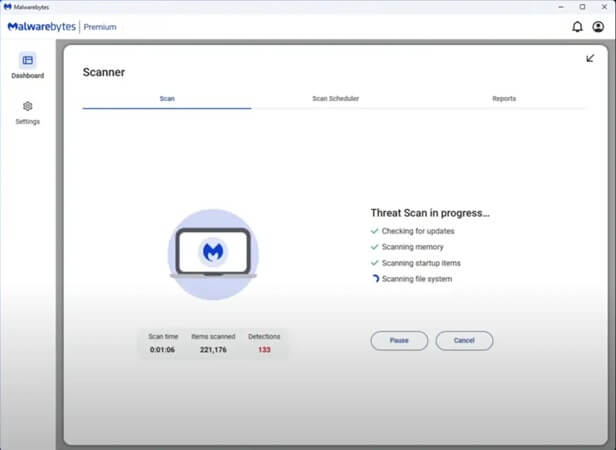Click the Malwarebytes title bar logo icon
Image resolution: width=616 pixels, height=450 pixels.
coord(7,7)
